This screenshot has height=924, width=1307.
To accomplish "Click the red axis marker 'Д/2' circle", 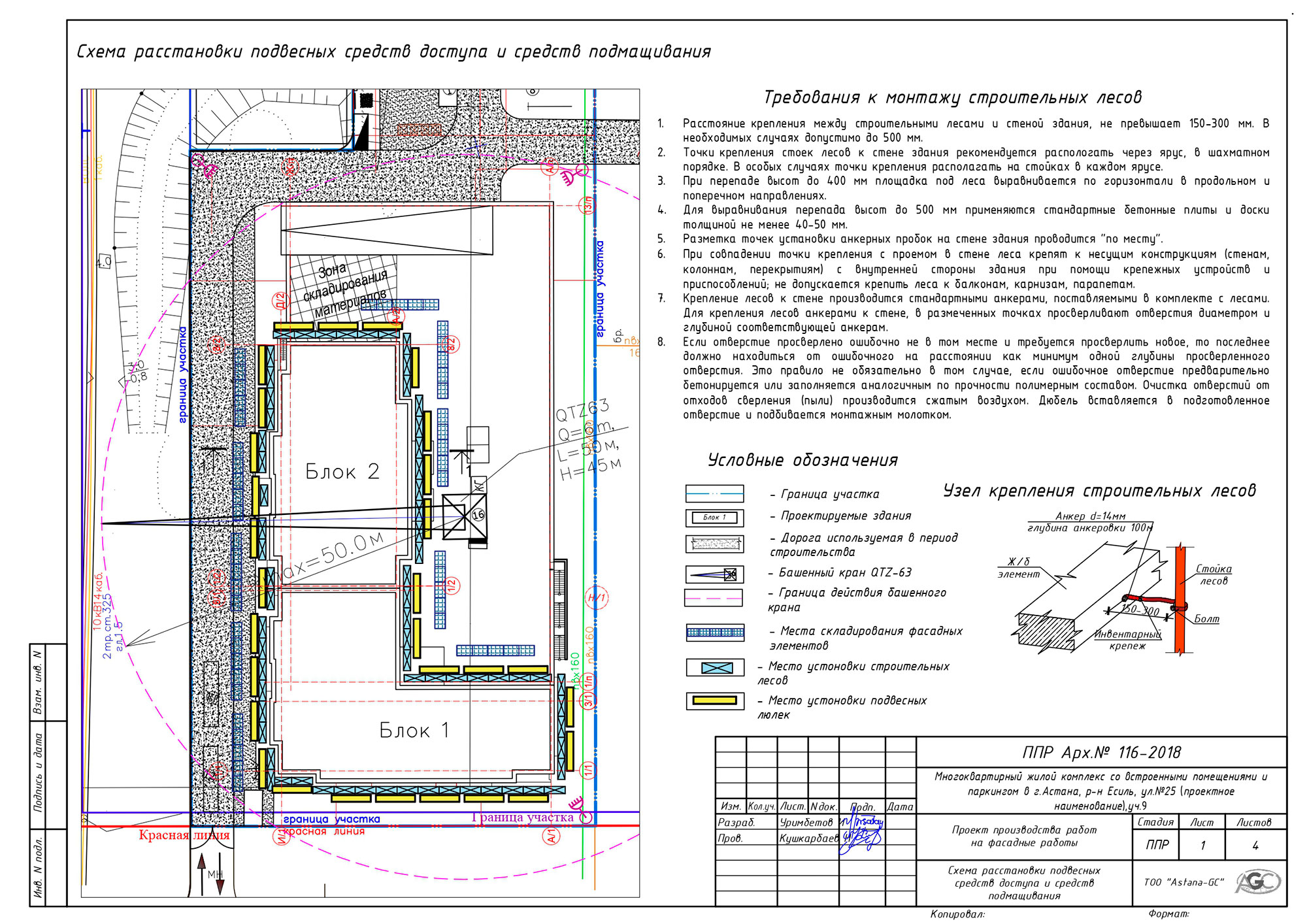I will point(280,301).
